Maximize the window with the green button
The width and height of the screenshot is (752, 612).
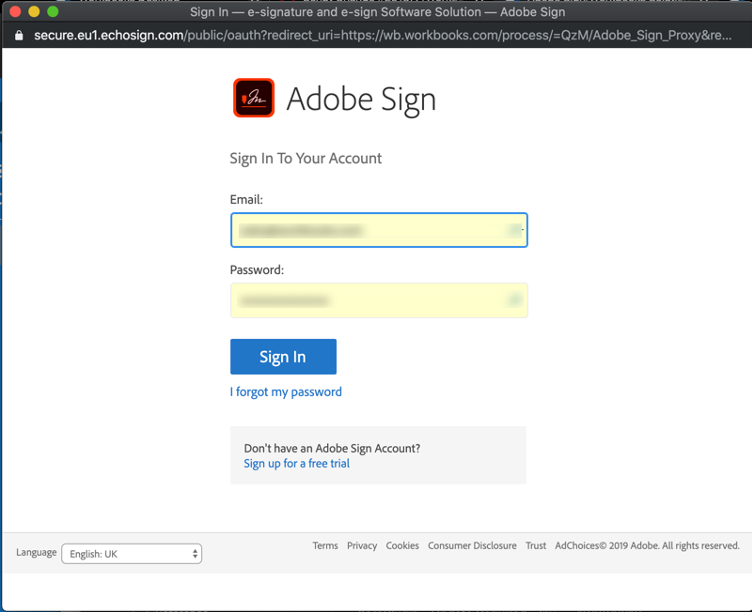53,12
